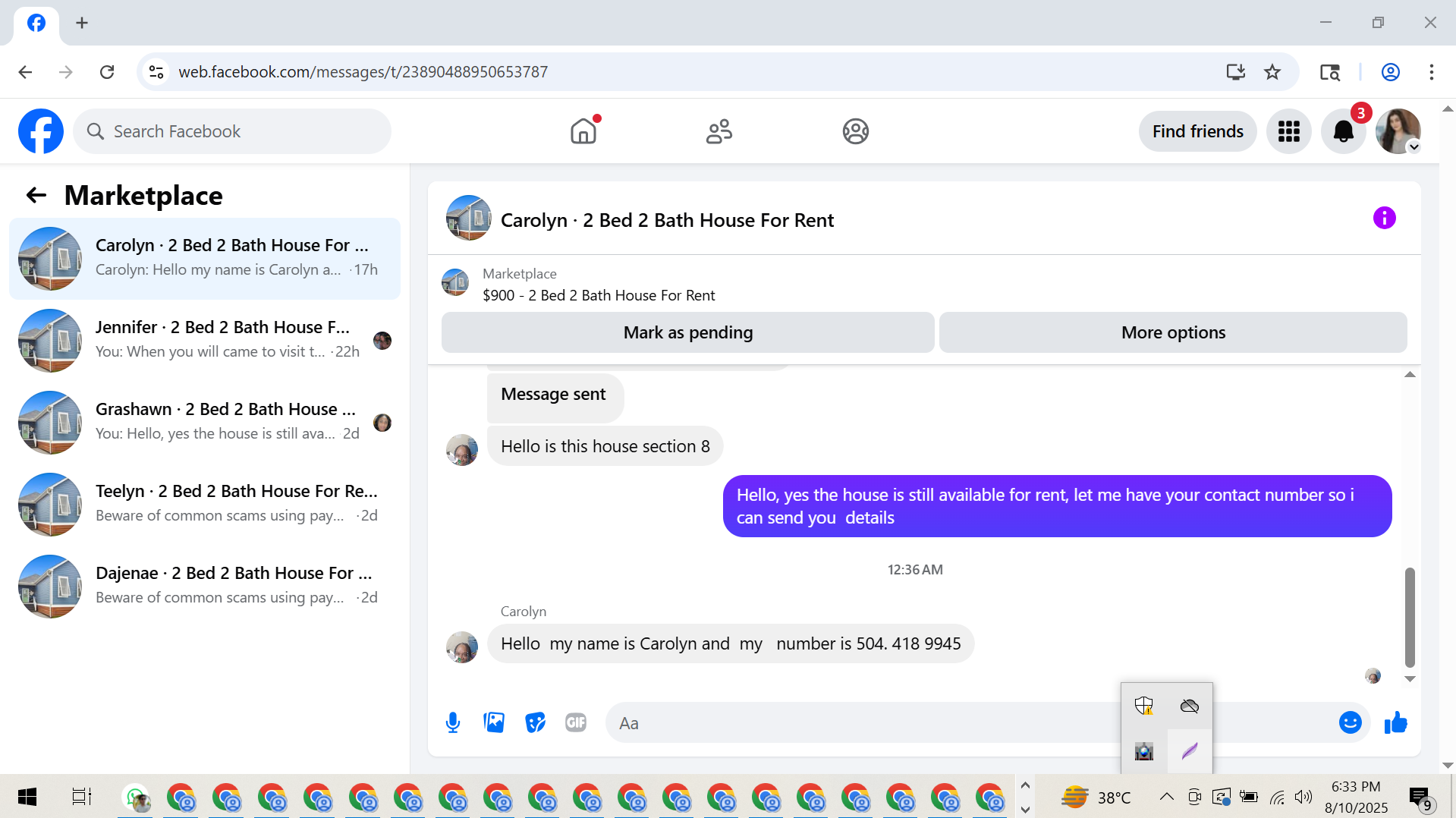Image resolution: width=1456 pixels, height=818 pixels.
Task: Open Windows notification center
Action: 1420,798
